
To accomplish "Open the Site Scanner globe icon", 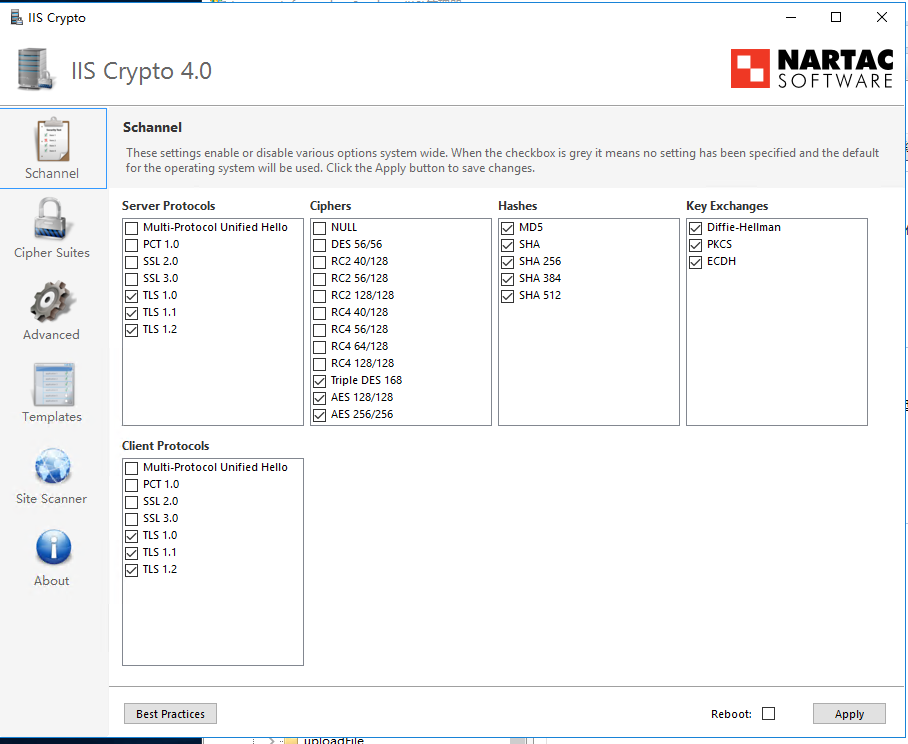I will click(53, 466).
